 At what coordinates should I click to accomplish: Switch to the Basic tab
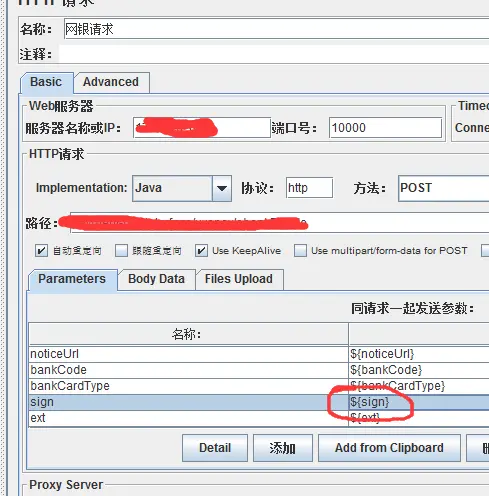46,82
